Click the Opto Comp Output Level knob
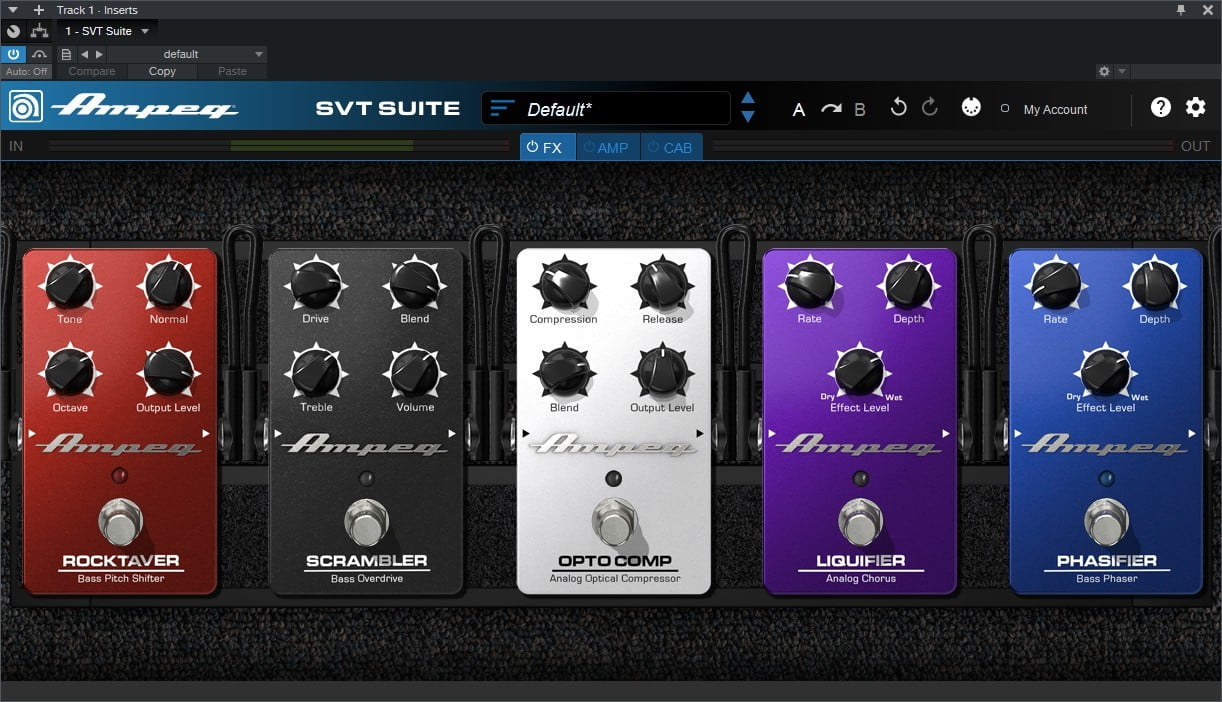This screenshot has height=702, width=1222. tap(662, 372)
